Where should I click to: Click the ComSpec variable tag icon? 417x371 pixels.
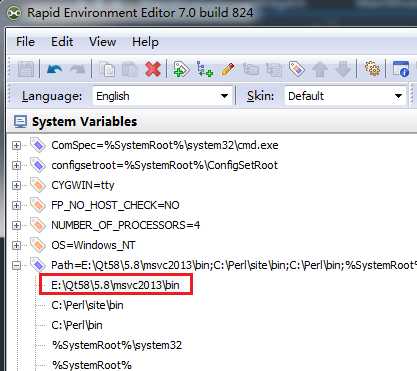pyautogui.click(x=38, y=145)
